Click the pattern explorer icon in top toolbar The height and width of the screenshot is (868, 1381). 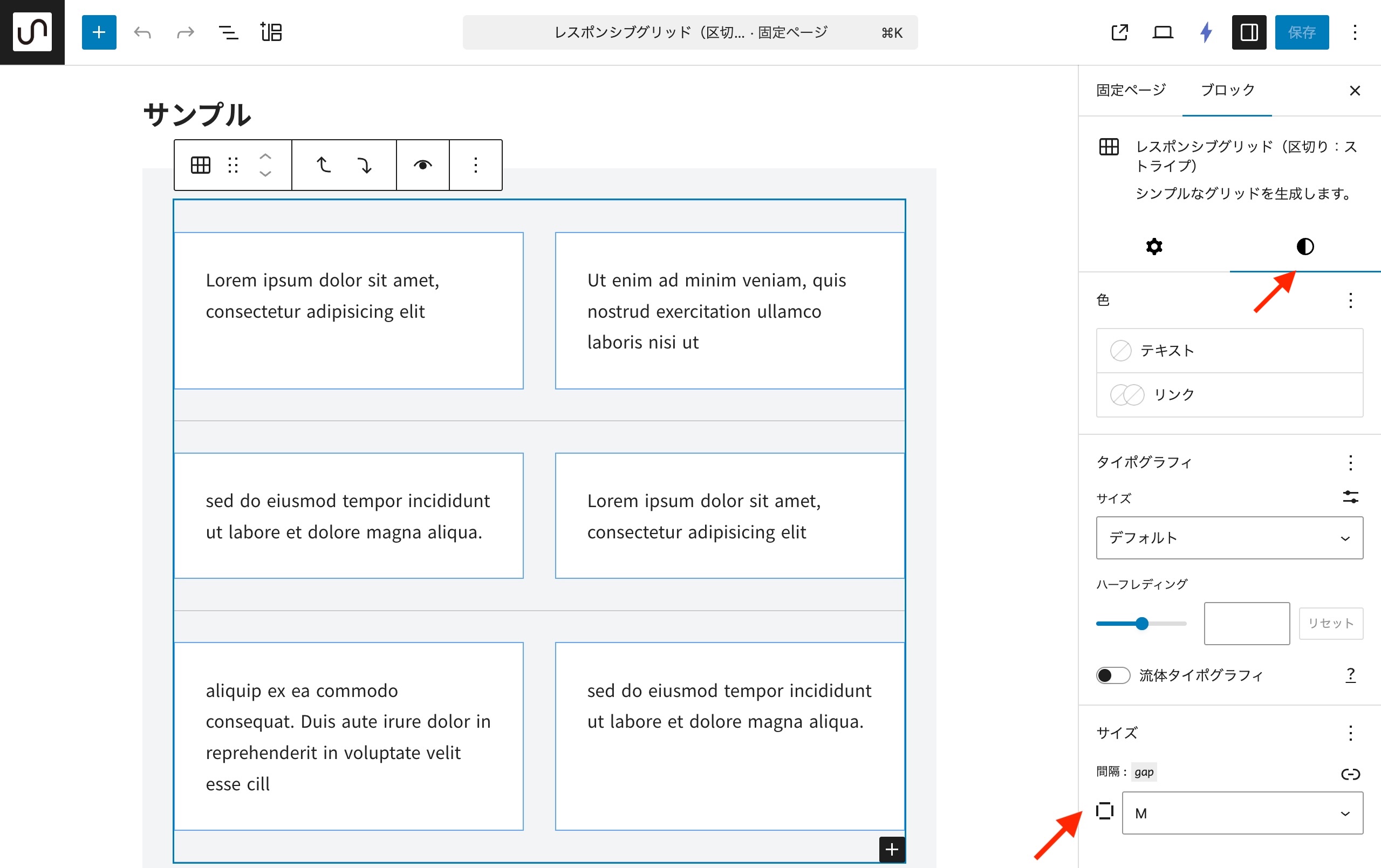click(271, 32)
